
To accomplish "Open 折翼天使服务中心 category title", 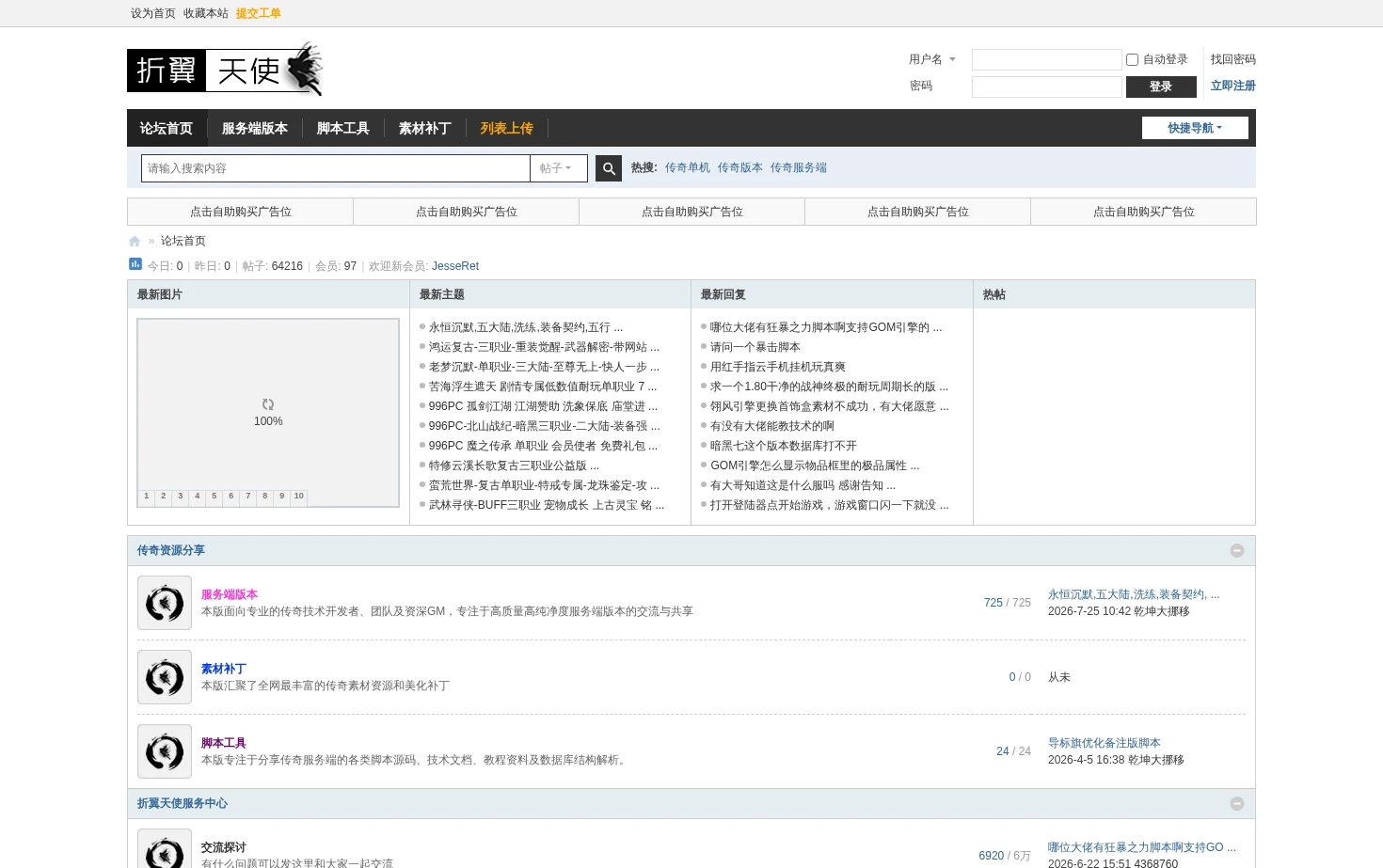I will click(183, 803).
